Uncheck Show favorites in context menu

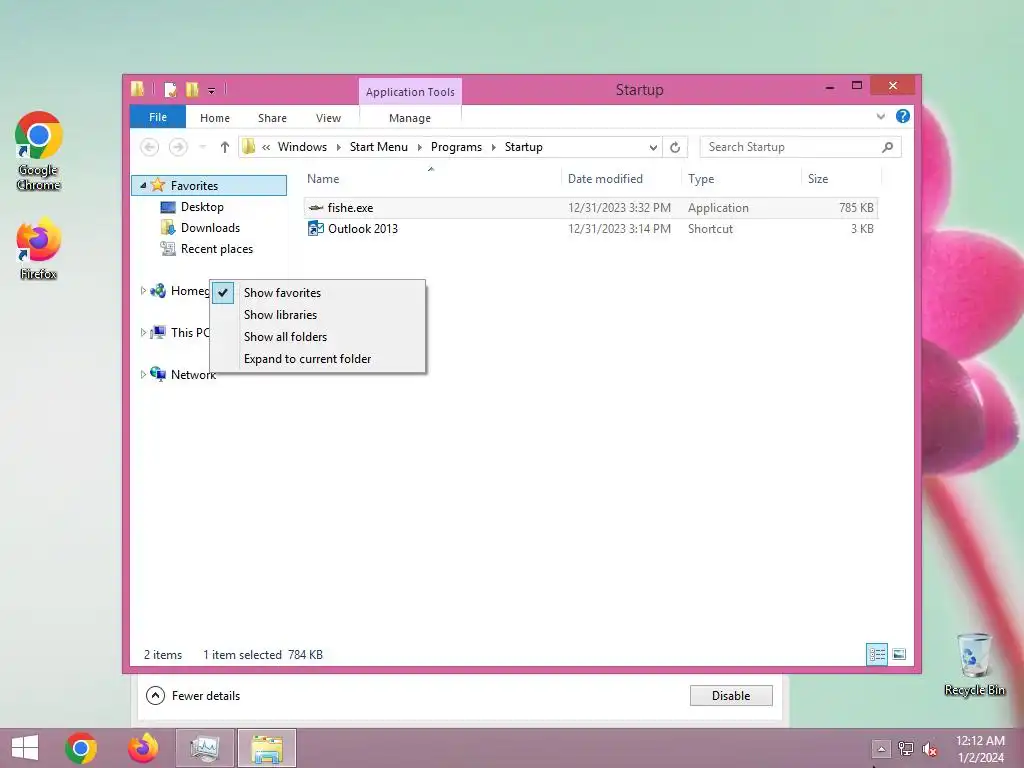318,293
